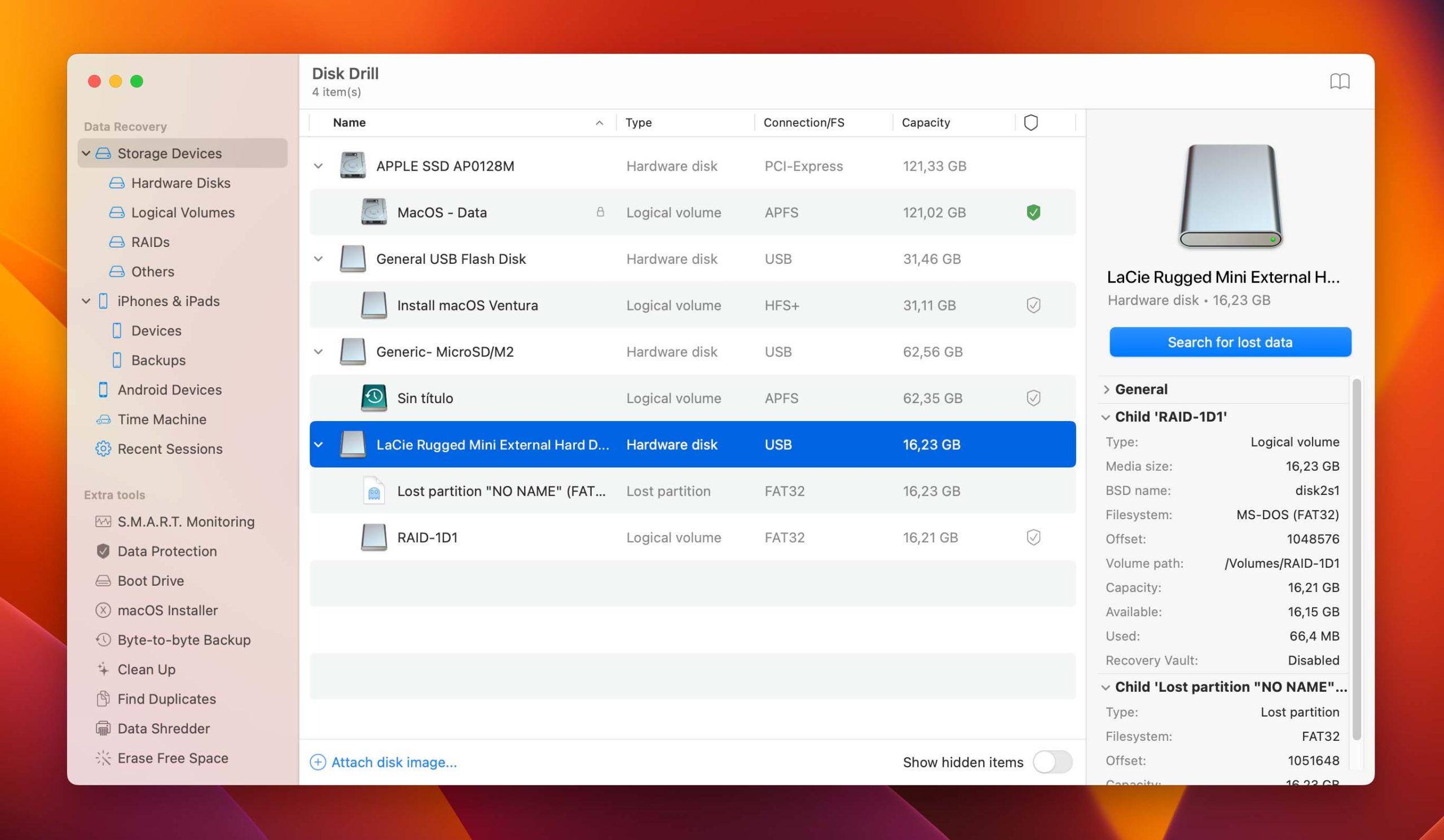This screenshot has height=840, width=1444.
Task: Collapse the Storage Devices sidebar group
Action: pos(86,153)
